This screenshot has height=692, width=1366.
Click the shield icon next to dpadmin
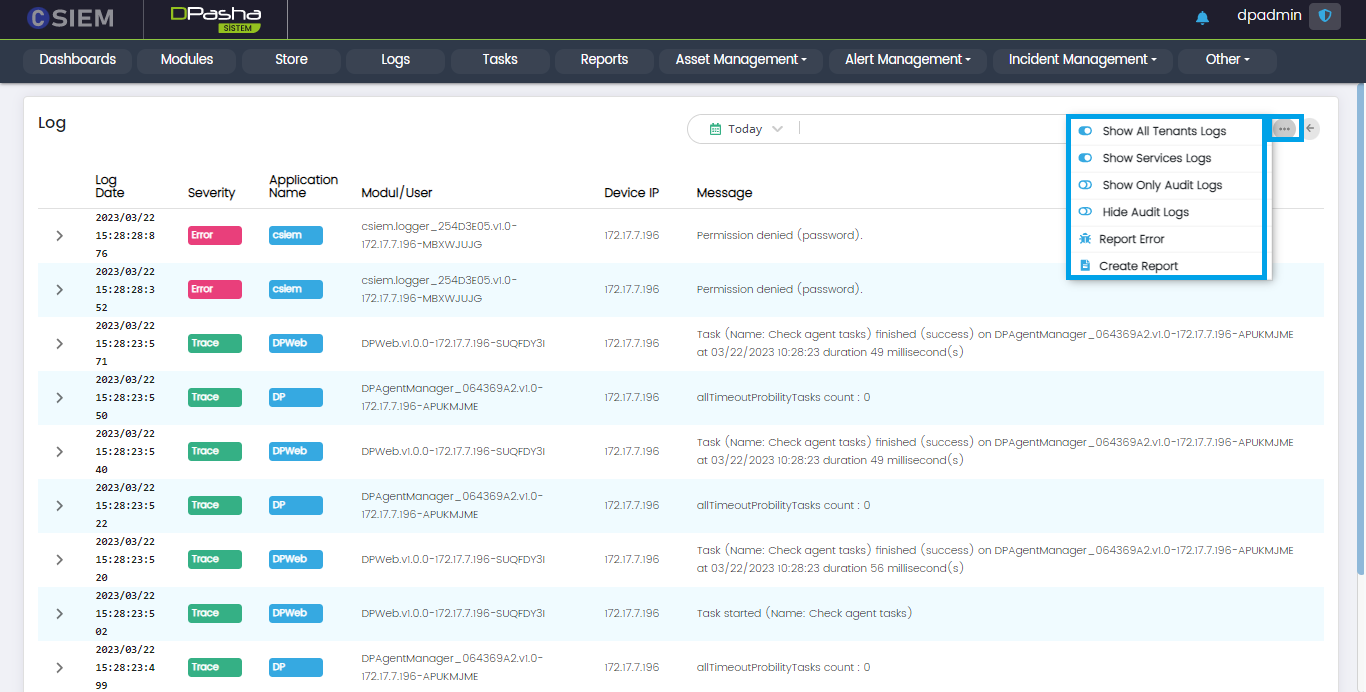point(1325,16)
